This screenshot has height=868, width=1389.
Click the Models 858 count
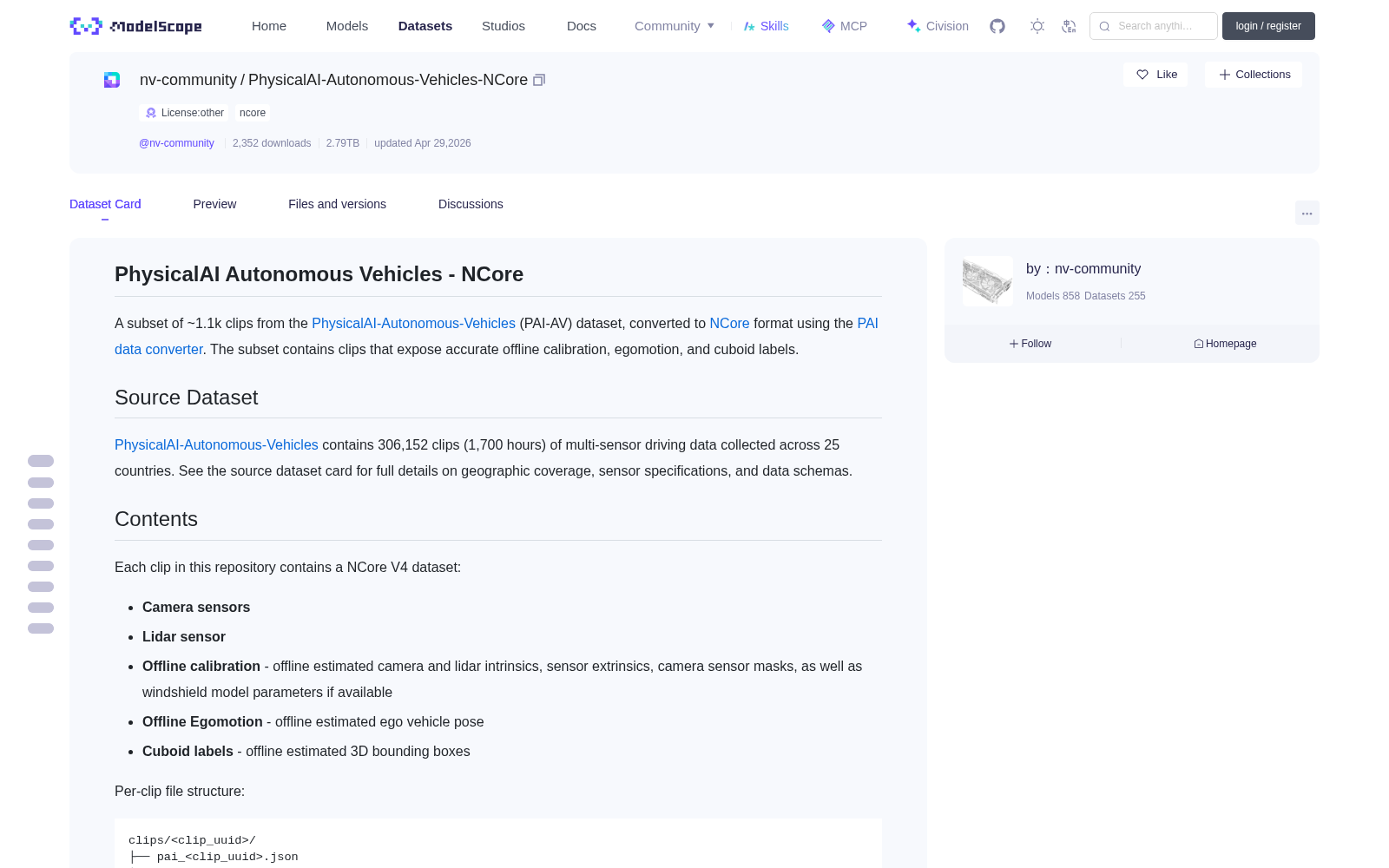1053,296
